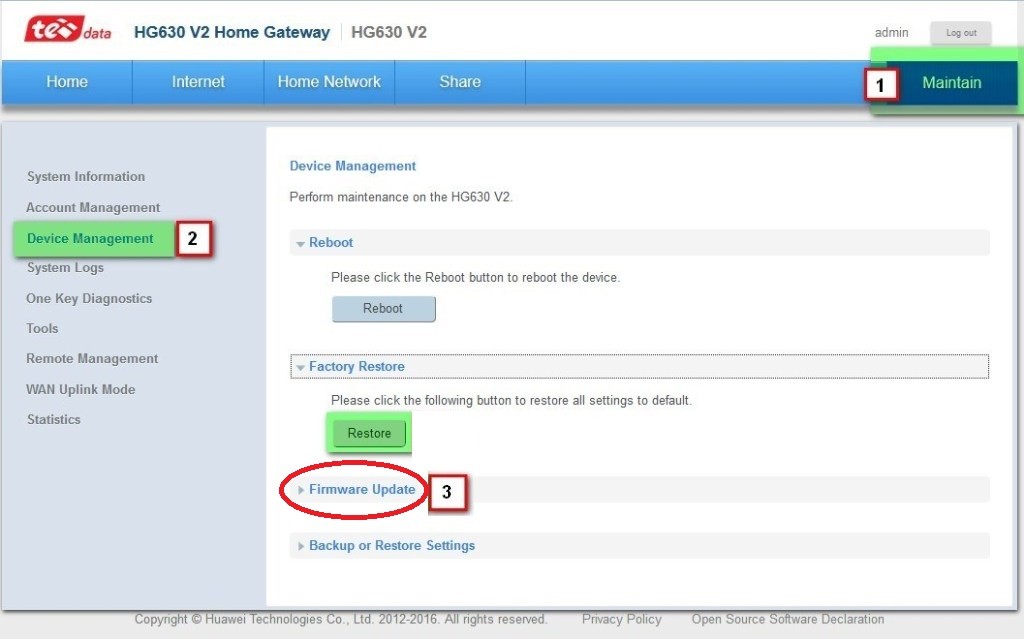The height and width of the screenshot is (639, 1024).
Task: Click 'Please click the Reboot button' instruction text
Action: coord(475,277)
